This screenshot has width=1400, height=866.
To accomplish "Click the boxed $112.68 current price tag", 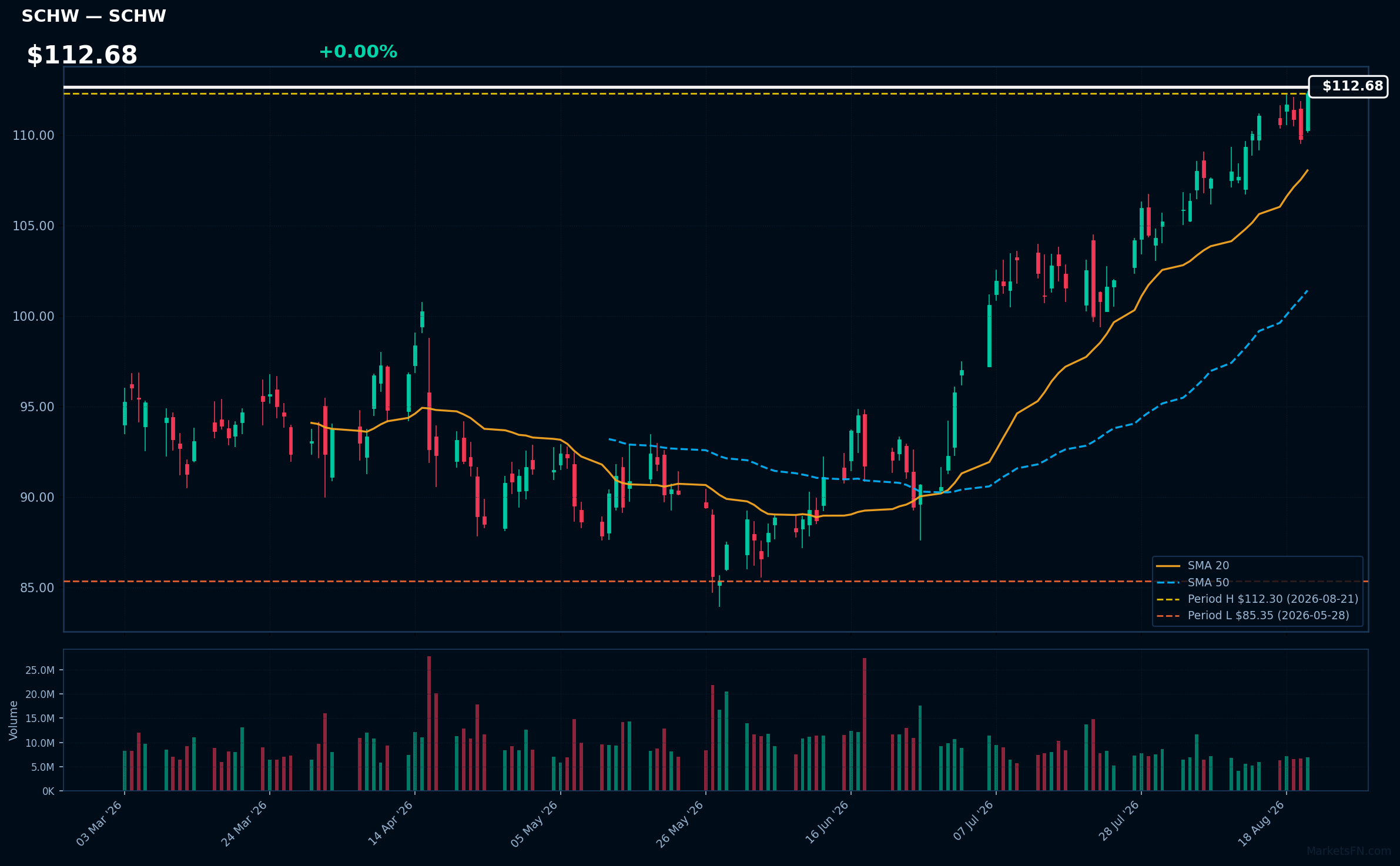I will tap(1348, 86).
